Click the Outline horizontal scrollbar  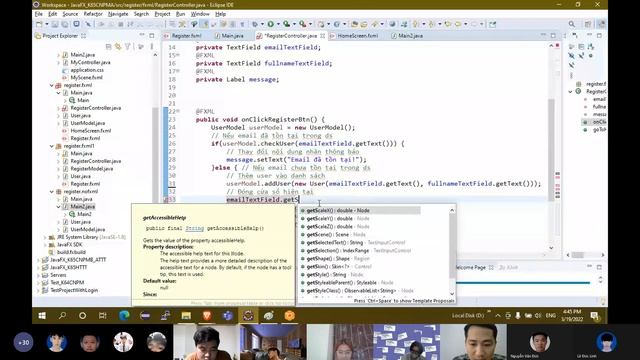click(577, 255)
